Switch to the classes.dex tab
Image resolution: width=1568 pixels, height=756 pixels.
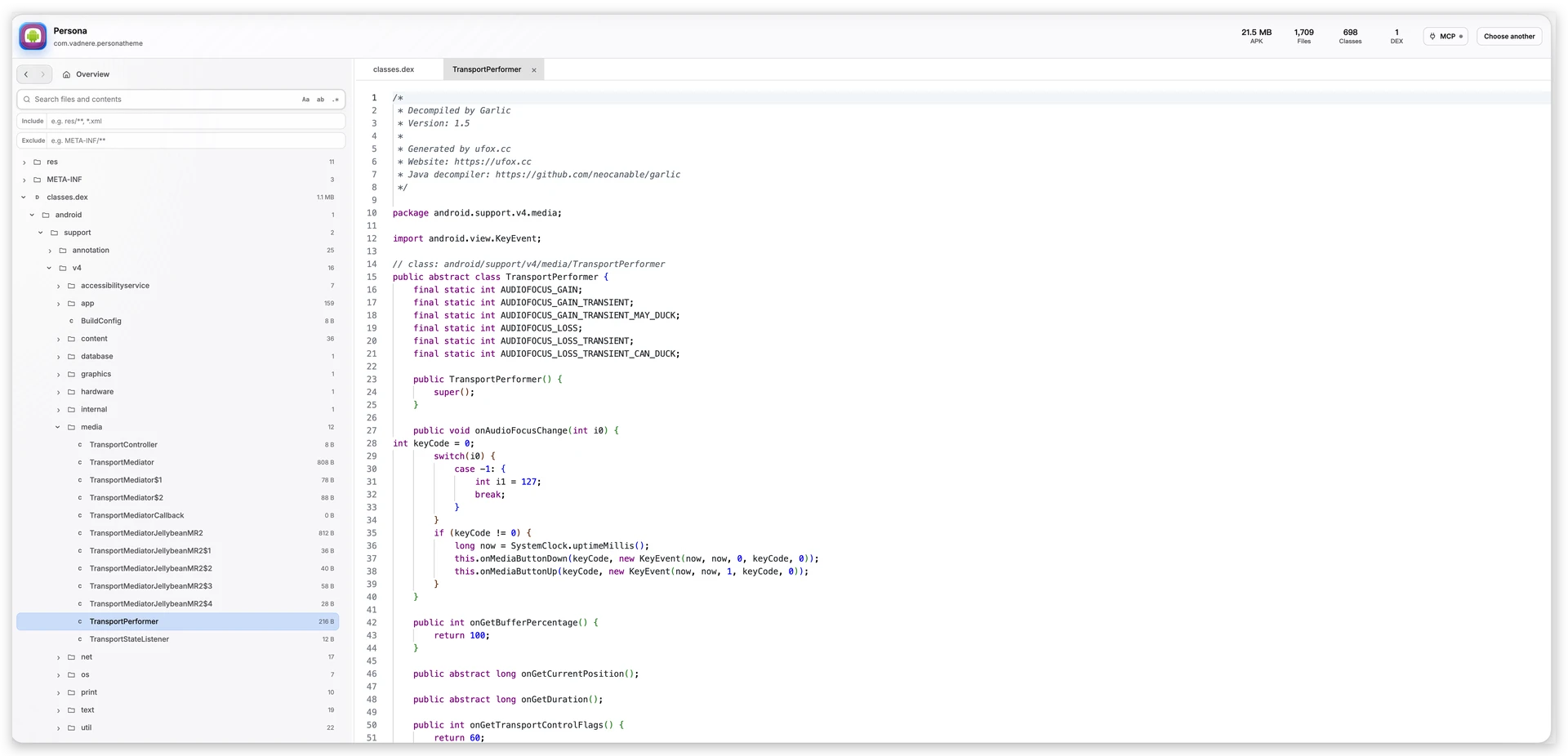click(x=394, y=69)
